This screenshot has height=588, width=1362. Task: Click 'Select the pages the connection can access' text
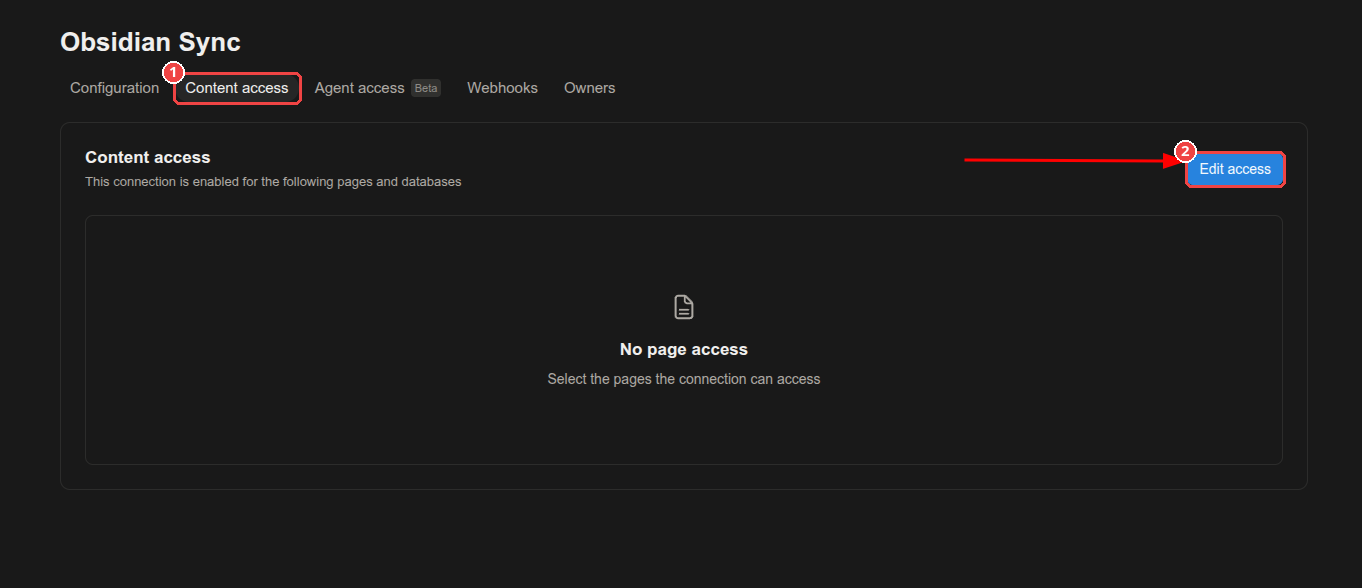684,379
